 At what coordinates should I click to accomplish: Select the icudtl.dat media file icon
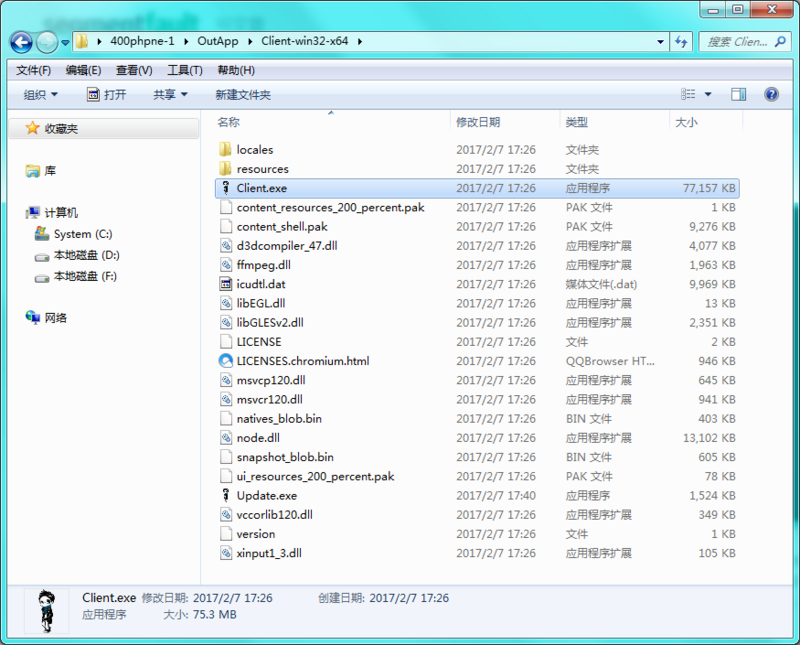[228, 283]
